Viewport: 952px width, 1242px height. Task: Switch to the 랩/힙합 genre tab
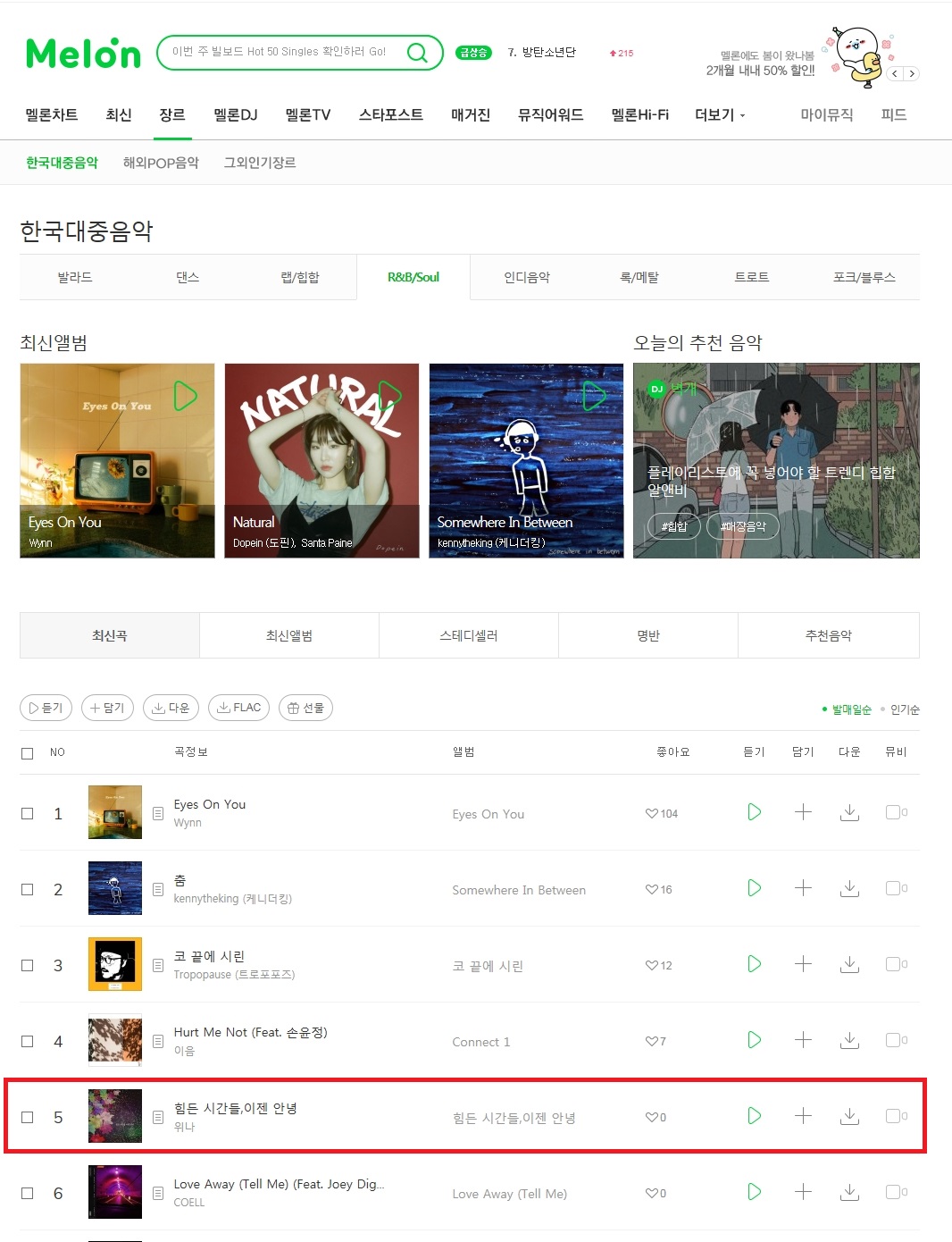[300, 277]
